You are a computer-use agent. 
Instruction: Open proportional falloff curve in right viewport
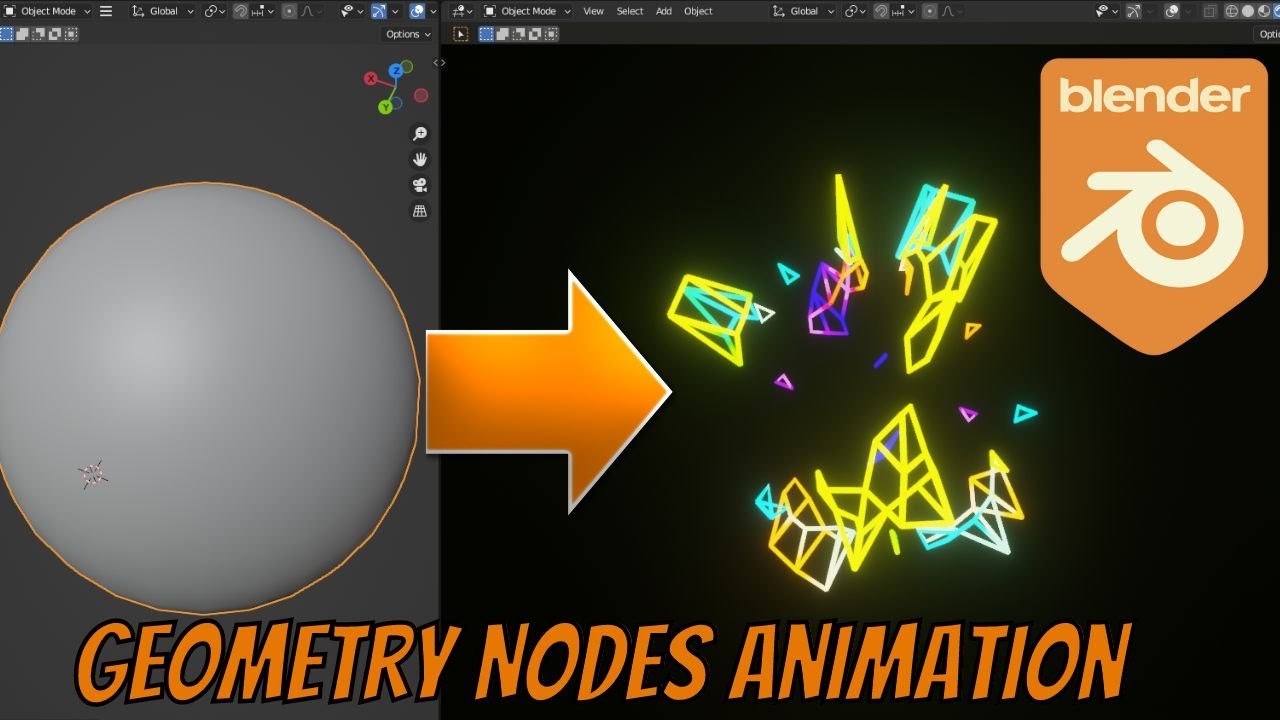(952, 11)
